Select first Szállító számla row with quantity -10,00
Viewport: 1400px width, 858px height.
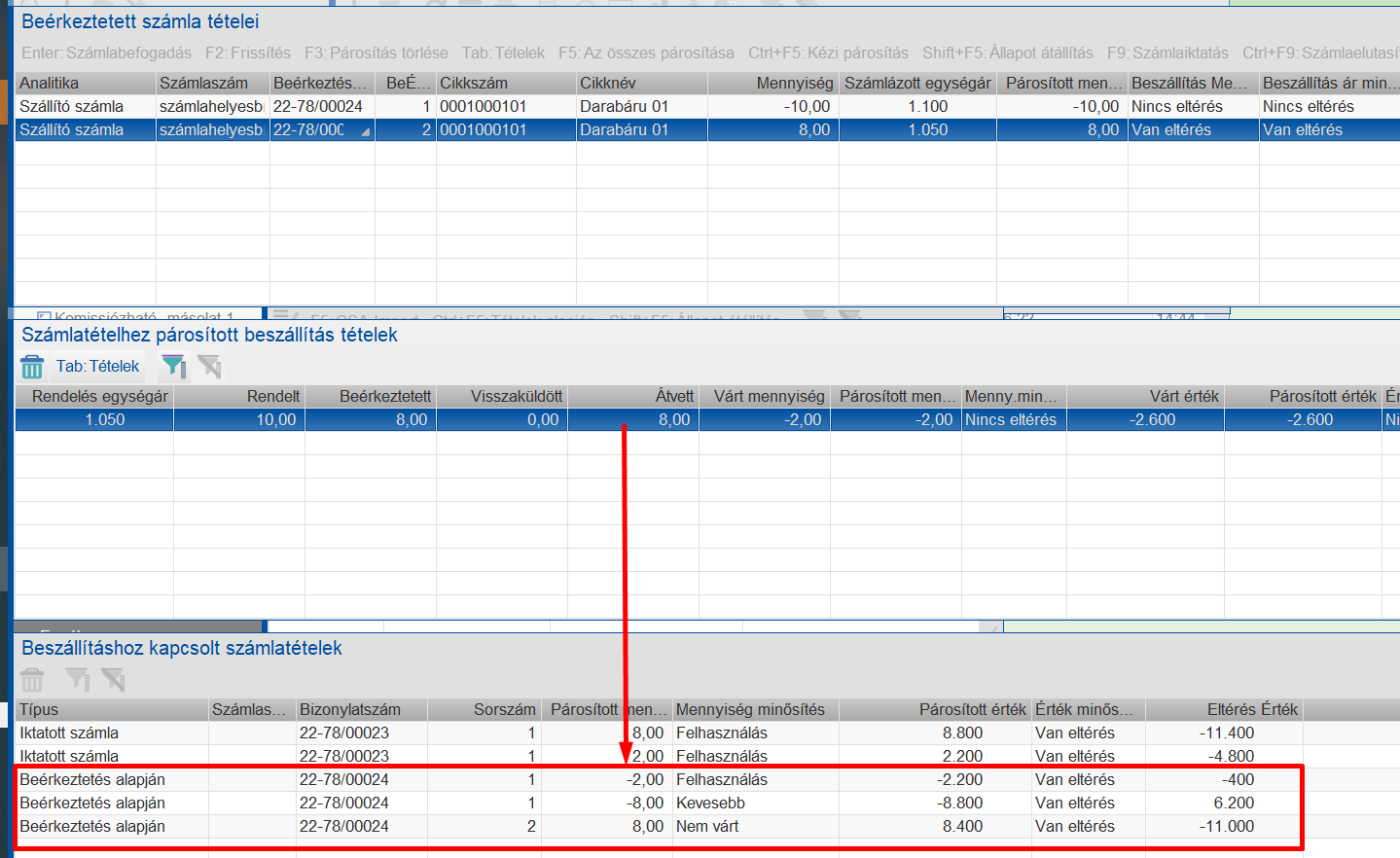click(x=707, y=107)
